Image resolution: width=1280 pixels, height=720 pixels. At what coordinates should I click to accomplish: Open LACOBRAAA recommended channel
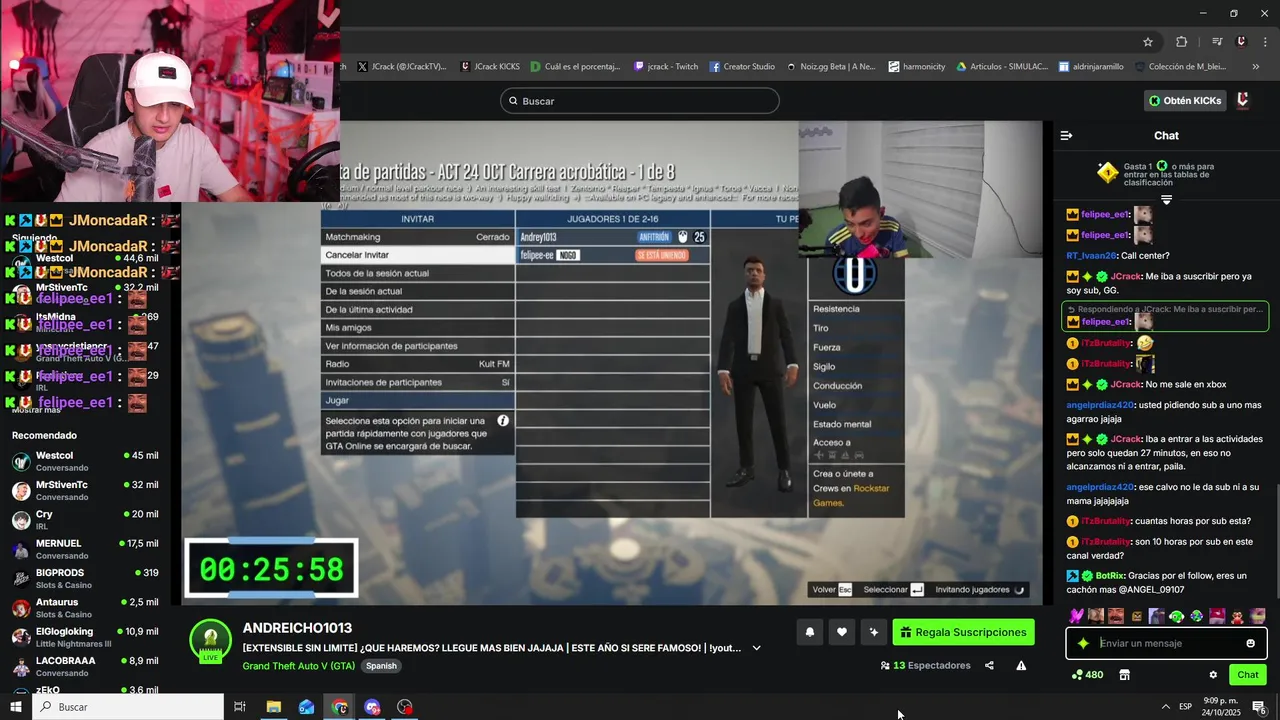click(x=85, y=666)
